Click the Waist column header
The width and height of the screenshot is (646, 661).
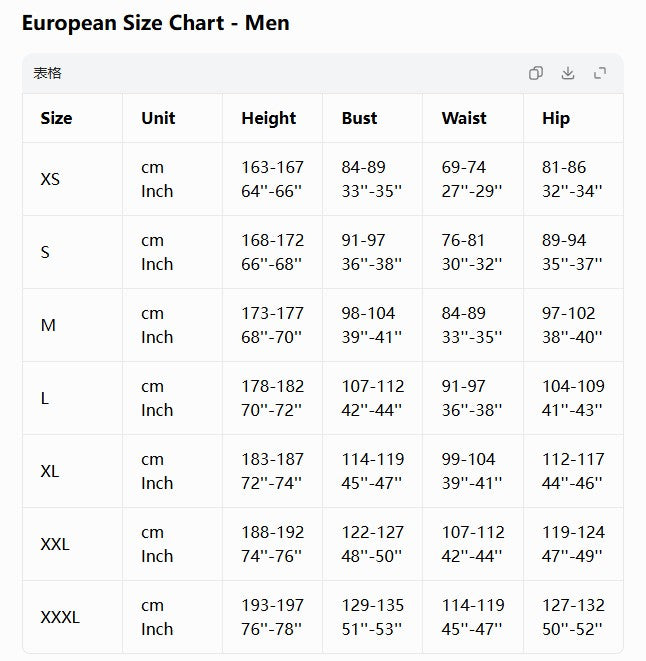pos(464,118)
